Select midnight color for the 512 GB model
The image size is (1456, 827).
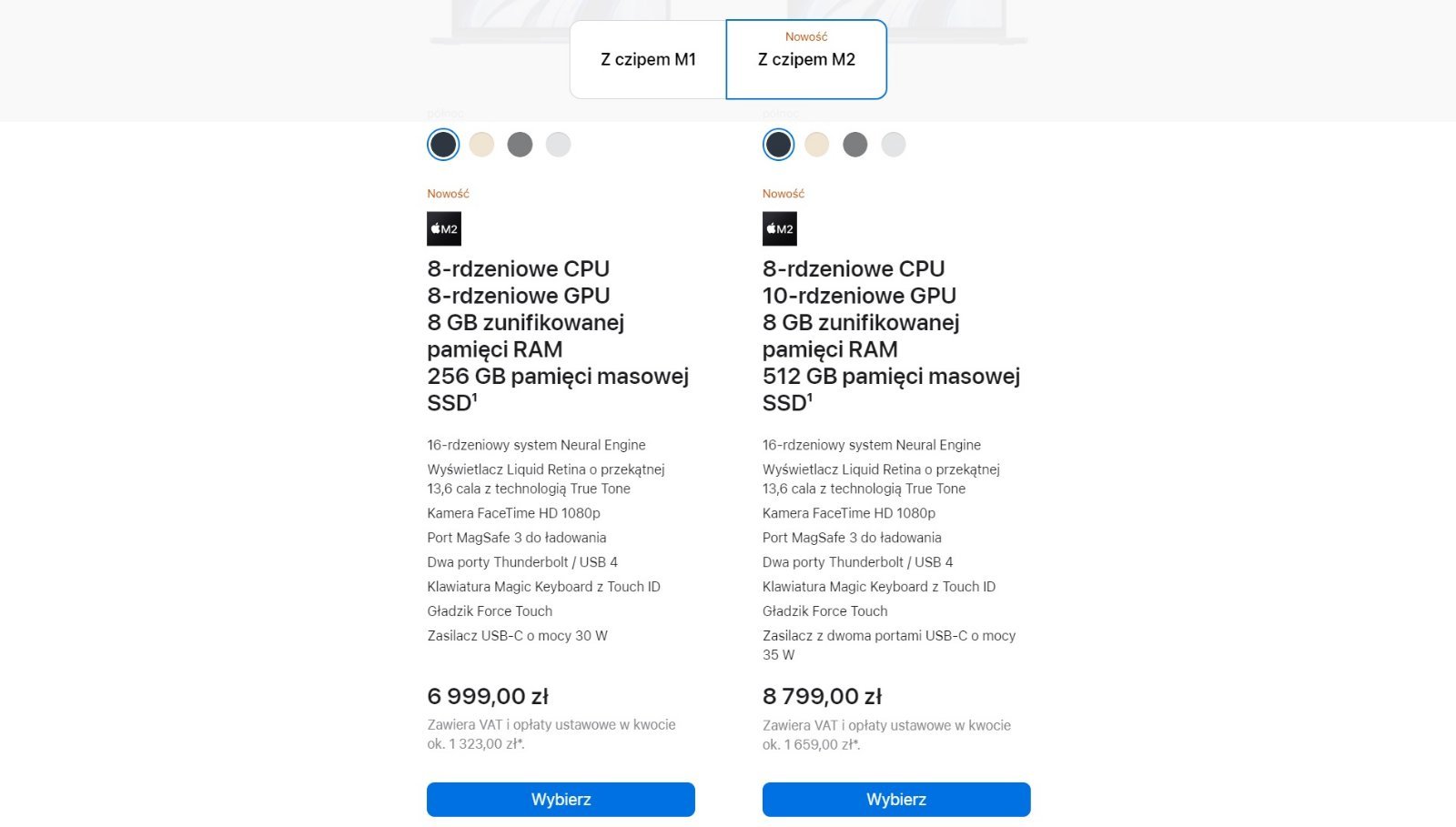(778, 145)
